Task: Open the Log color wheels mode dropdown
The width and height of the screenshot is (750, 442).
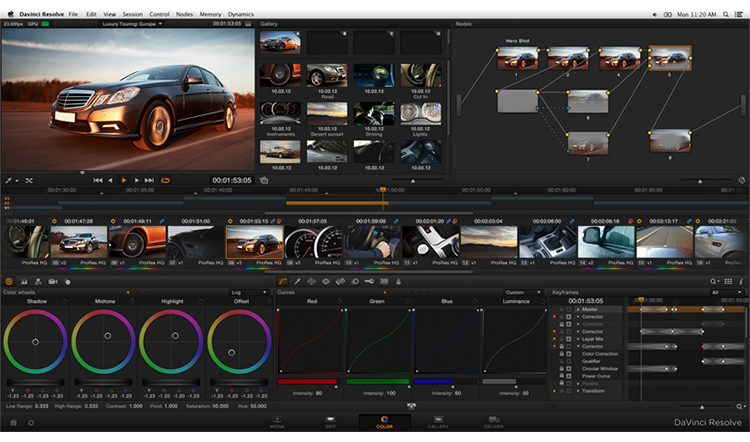Action: click(x=249, y=292)
